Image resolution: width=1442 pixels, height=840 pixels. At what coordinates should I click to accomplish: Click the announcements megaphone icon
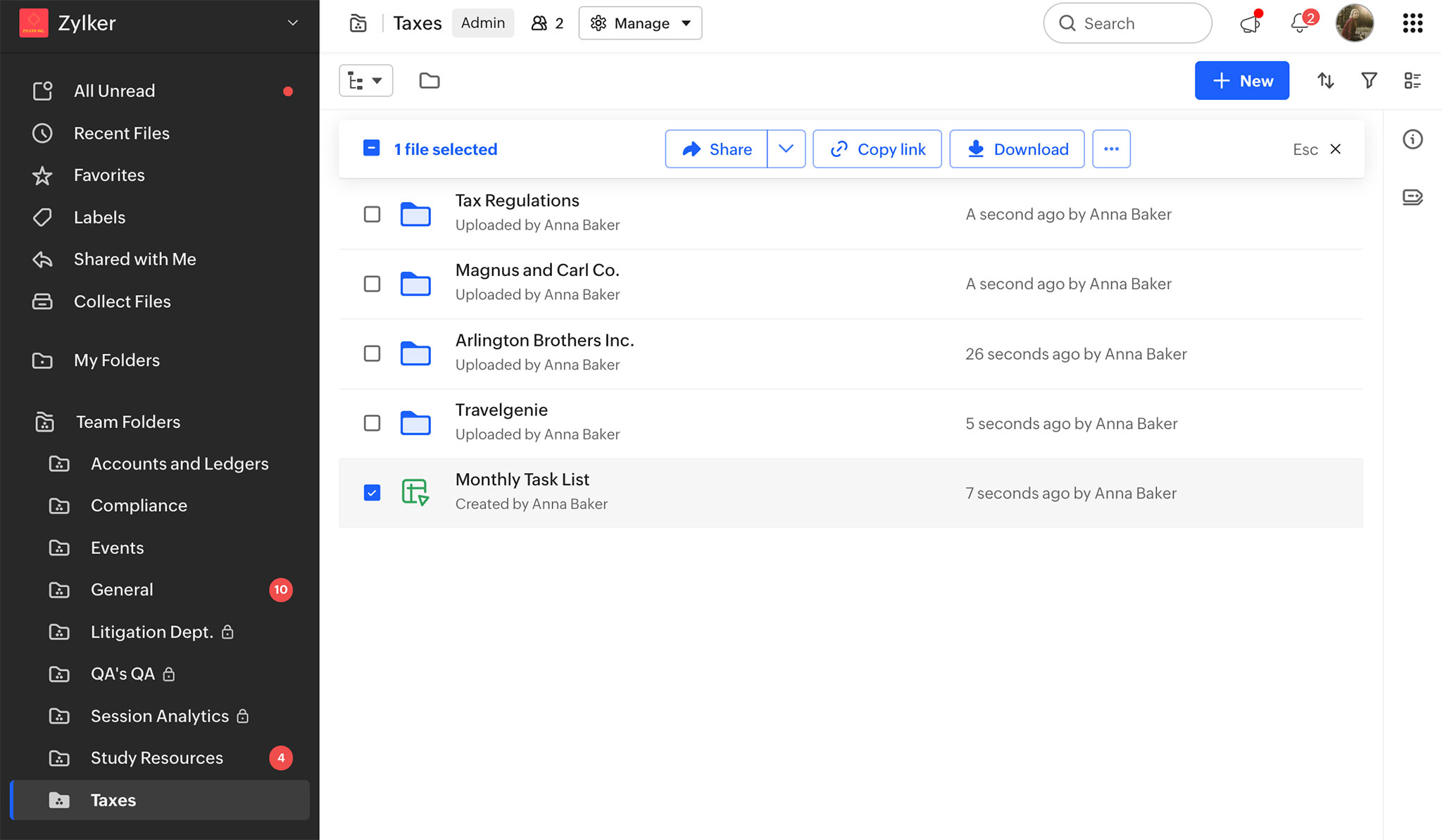pyautogui.click(x=1250, y=23)
